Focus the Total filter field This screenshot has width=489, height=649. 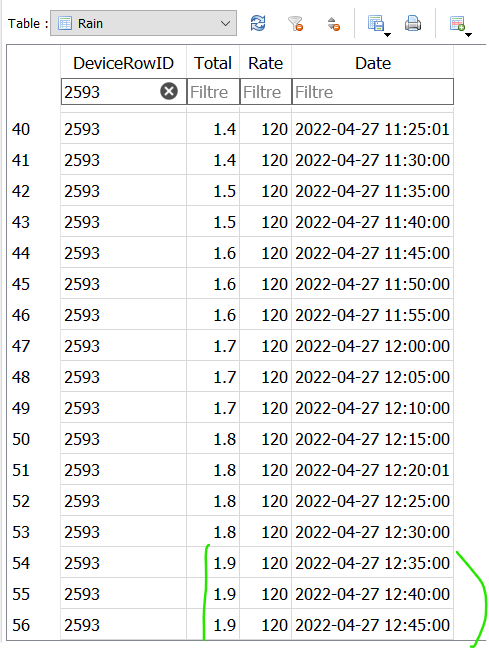pyautogui.click(x=213, y=91)
